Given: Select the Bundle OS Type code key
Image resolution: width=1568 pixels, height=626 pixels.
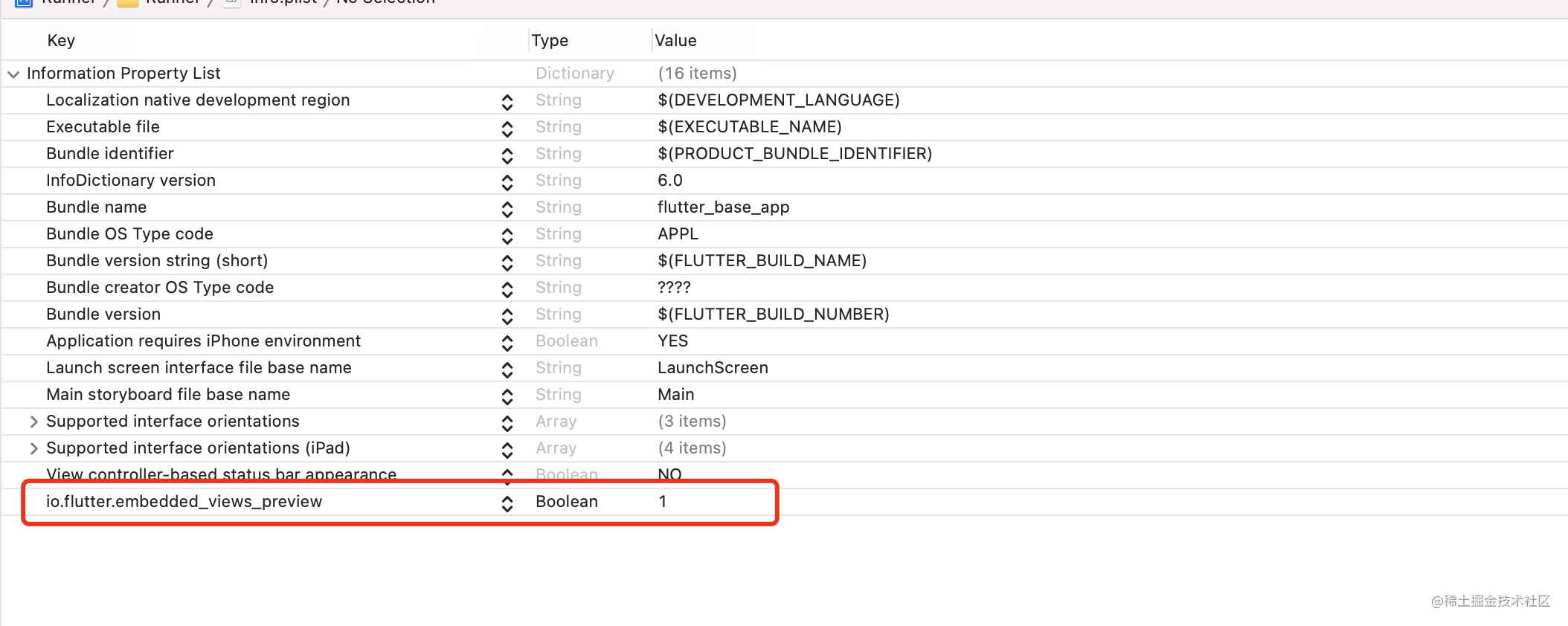Looking at the screenshot, I should [x=129, y=233].
